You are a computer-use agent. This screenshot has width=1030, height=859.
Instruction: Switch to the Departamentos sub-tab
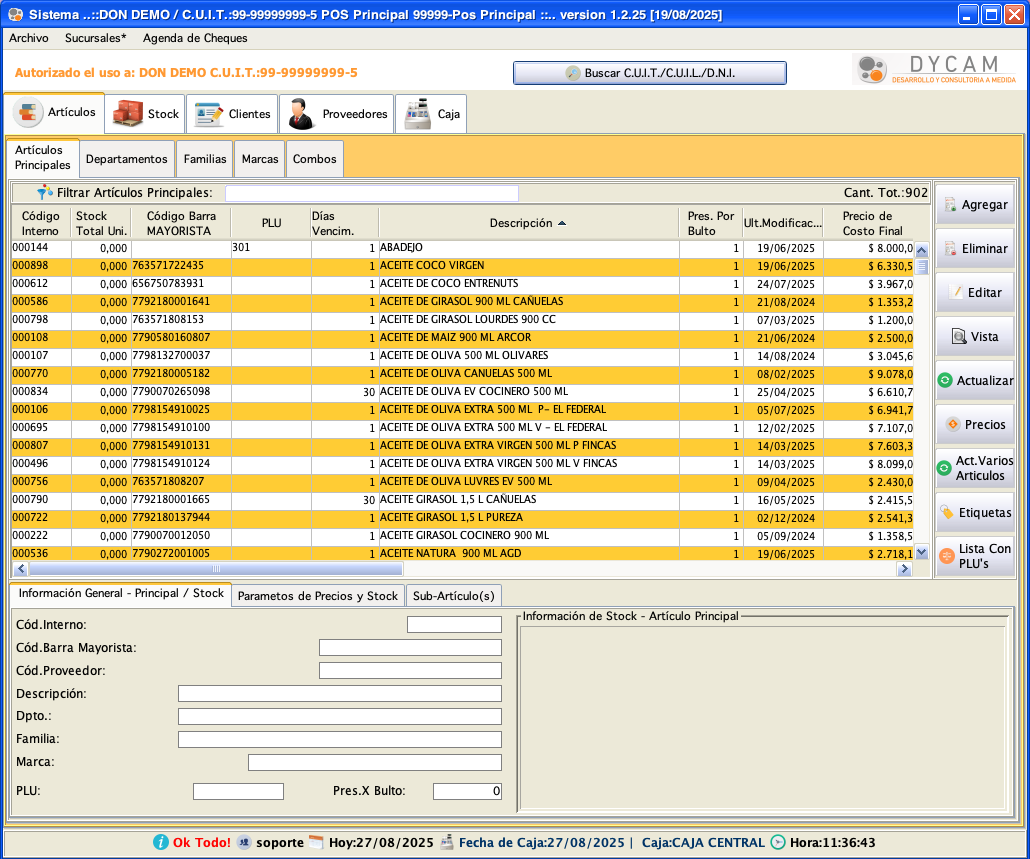pos(127,159)
